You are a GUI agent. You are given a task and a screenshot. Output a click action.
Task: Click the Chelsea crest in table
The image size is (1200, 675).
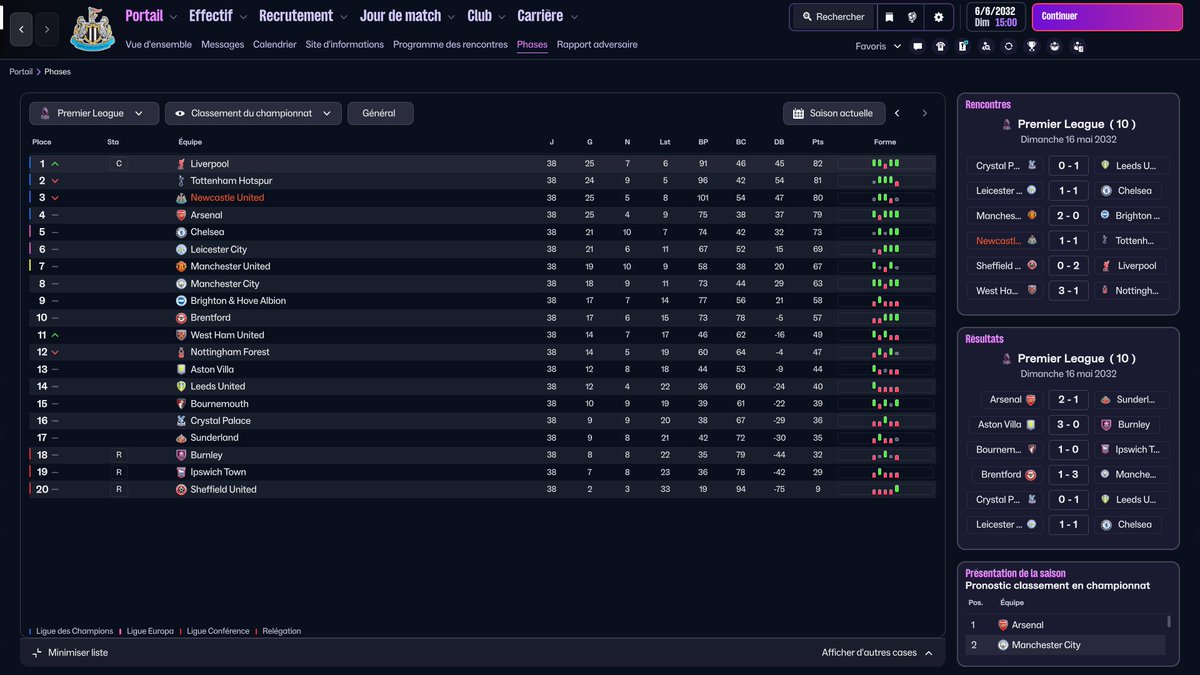181,232
